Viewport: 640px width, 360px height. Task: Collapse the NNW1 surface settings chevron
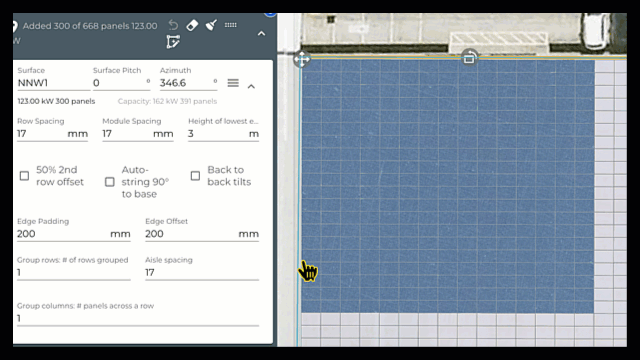click(251, 87)
